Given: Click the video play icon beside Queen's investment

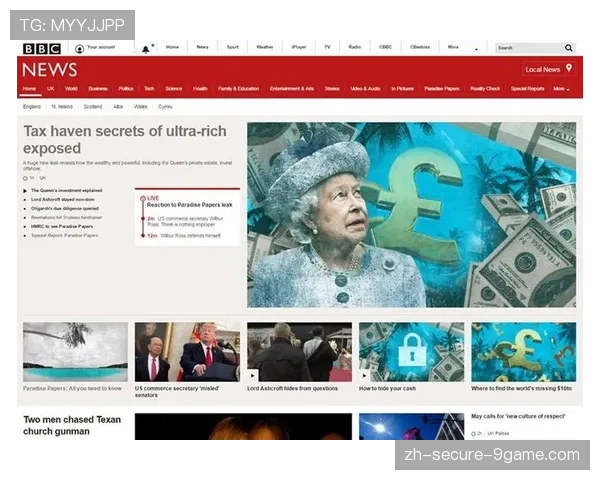Looking at the screenshot, I should pyautogui.click(x=27, y=190).
